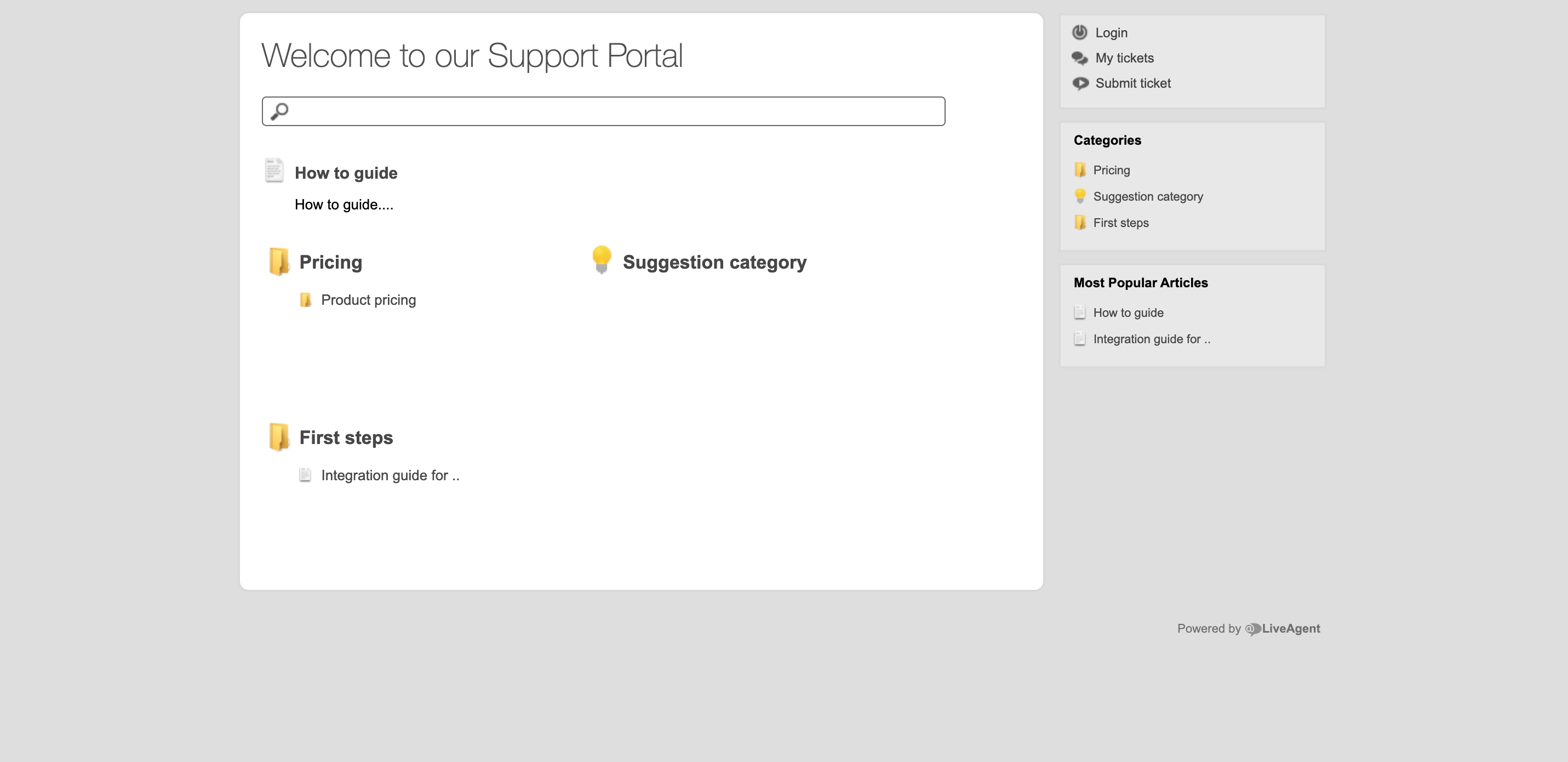Click the Login menu item

(x=1111, y=32)
